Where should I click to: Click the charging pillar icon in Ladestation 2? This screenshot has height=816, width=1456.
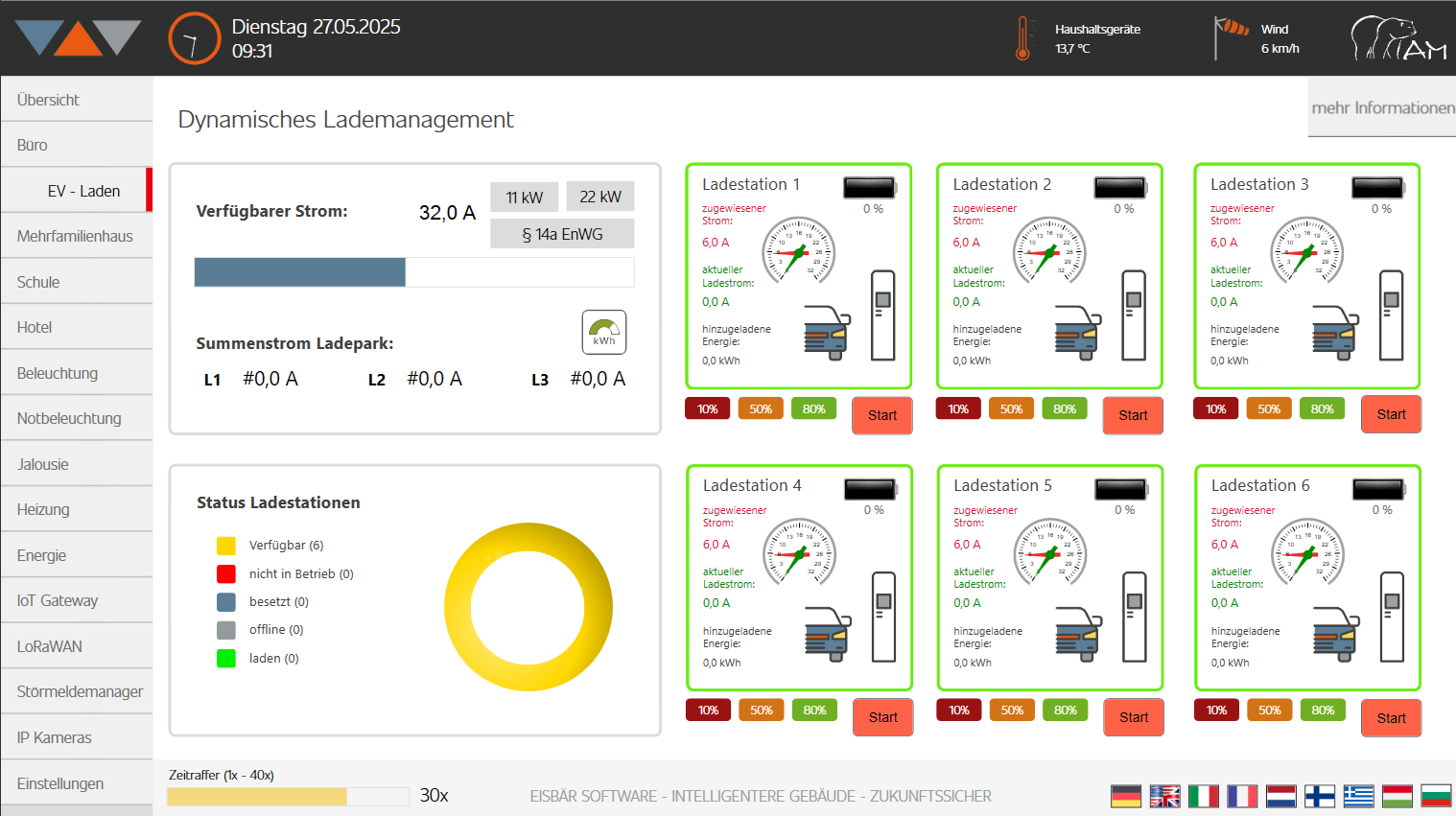click(x=1134, y=315)
